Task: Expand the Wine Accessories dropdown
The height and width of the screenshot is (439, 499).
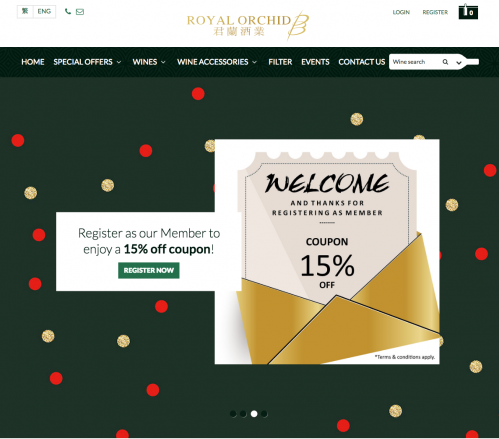Action: point(217,62)
